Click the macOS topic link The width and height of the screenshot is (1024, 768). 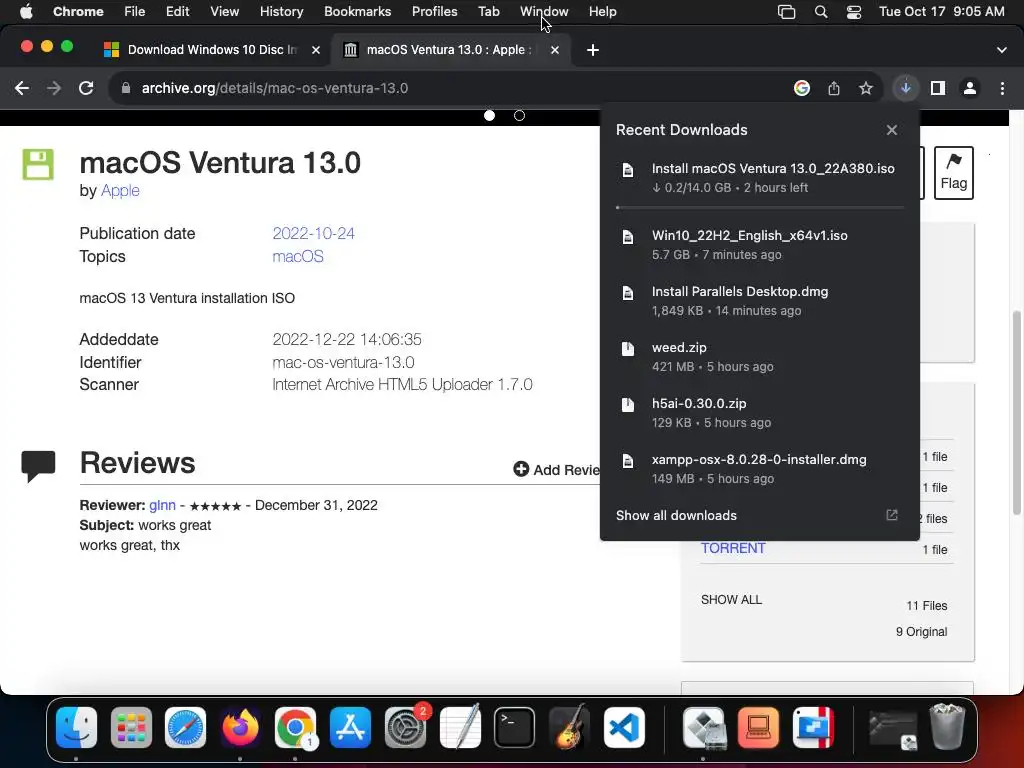[x=298, y=256]
